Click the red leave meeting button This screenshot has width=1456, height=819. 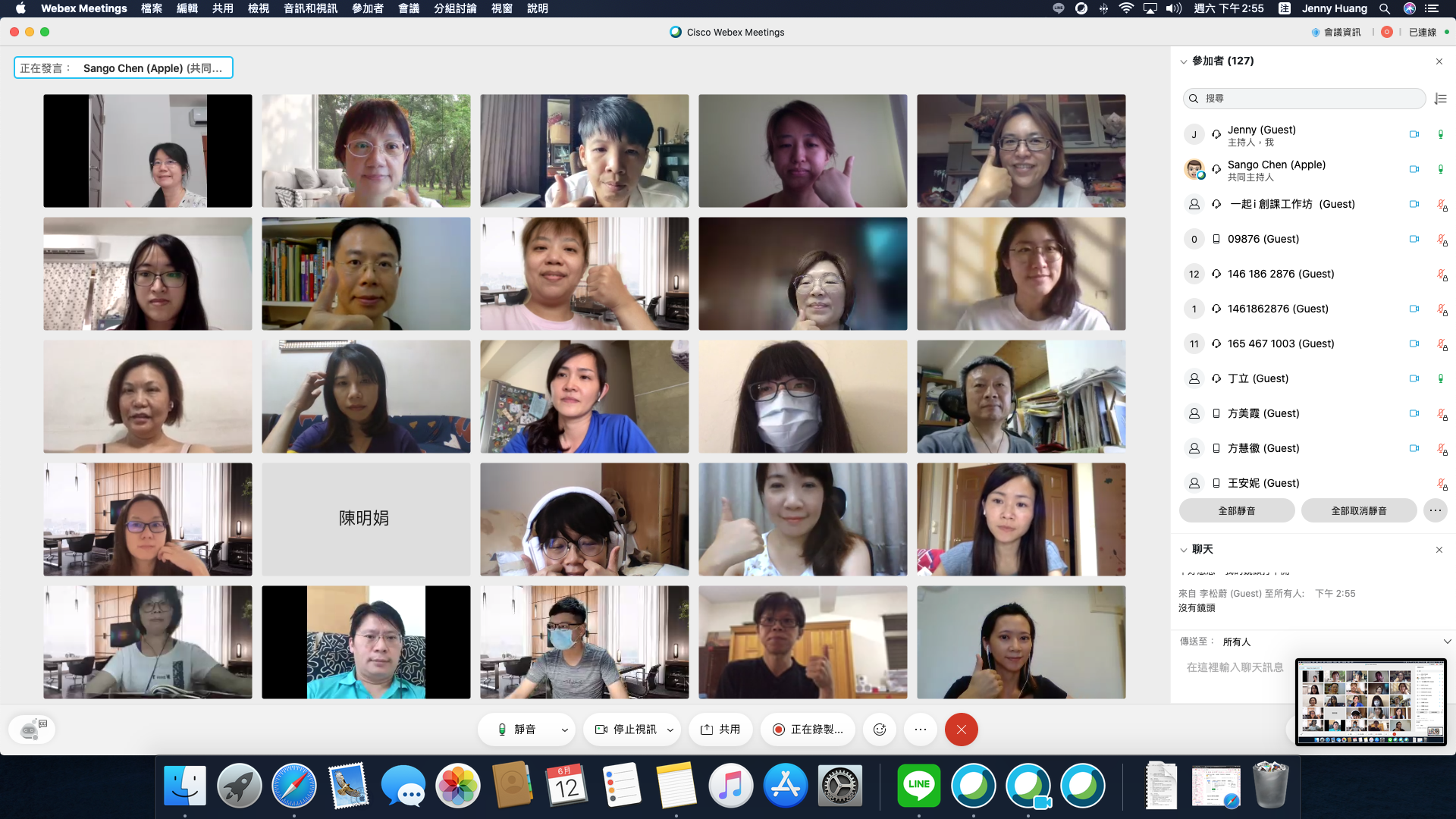coord(961,730)
